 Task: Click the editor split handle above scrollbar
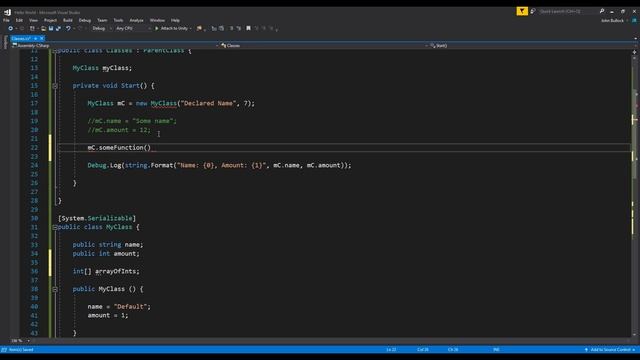pyautogui.click(x=634, y=52)
